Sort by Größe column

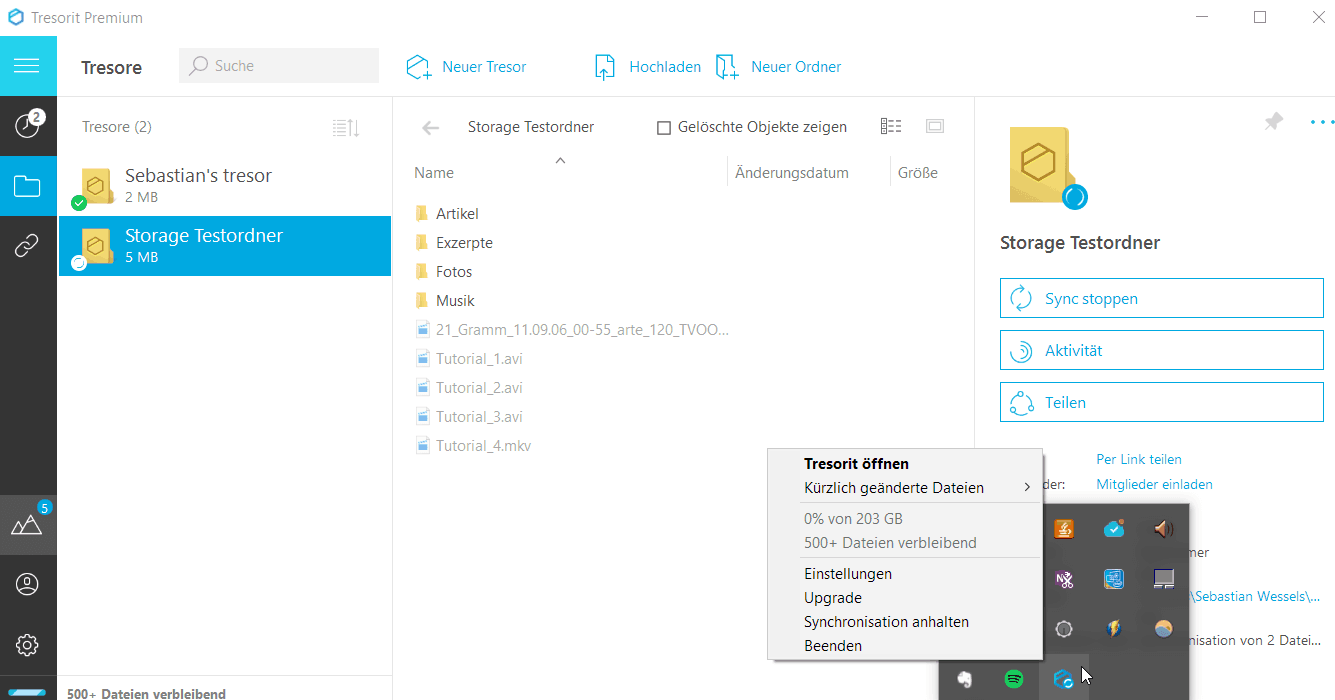[x=918, y=173]
